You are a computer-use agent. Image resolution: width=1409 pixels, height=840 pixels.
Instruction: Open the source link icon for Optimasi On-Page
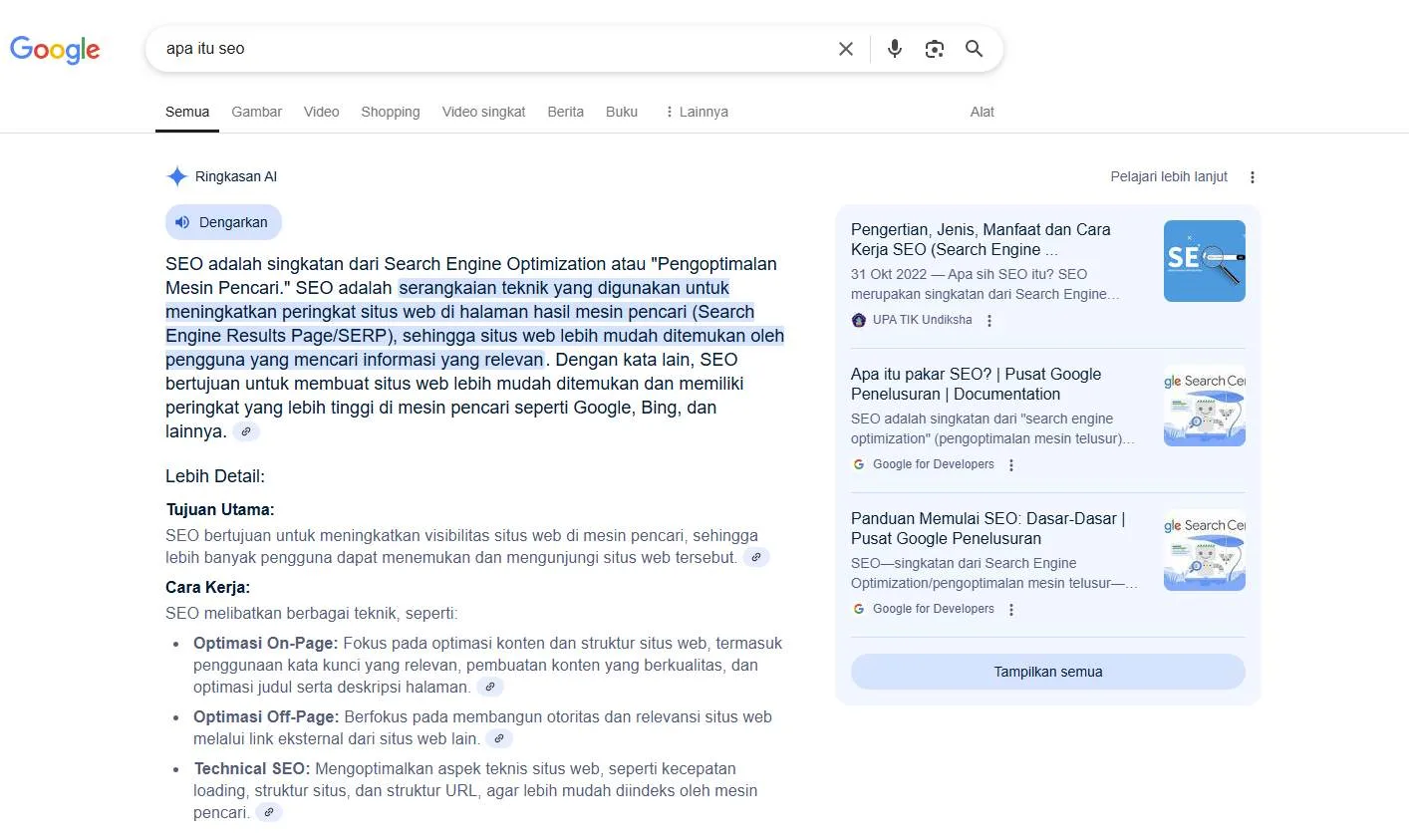(490, 687)
